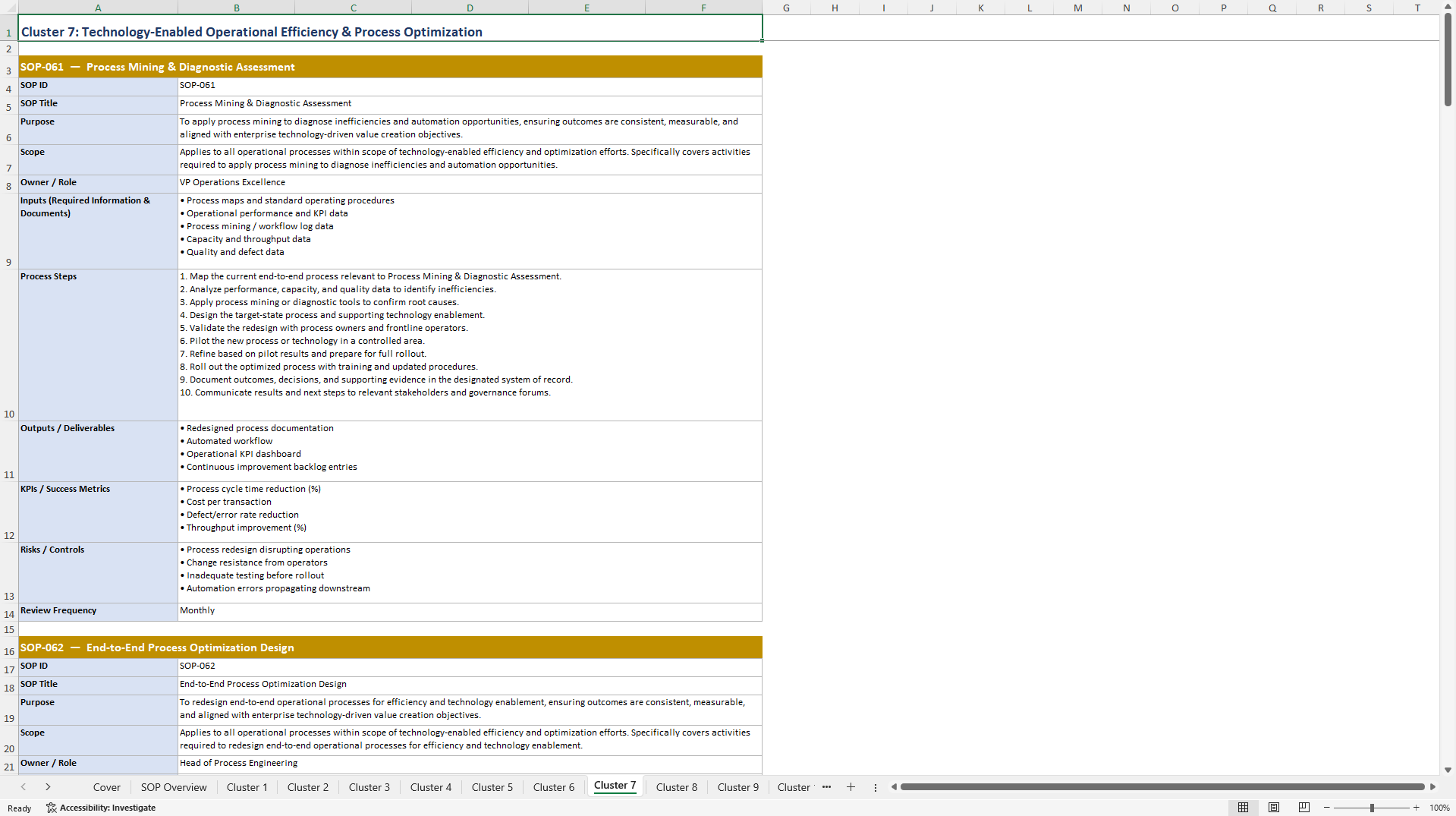
Task: Click the Select All corner triangle
Action: click(x=9, y=8)
